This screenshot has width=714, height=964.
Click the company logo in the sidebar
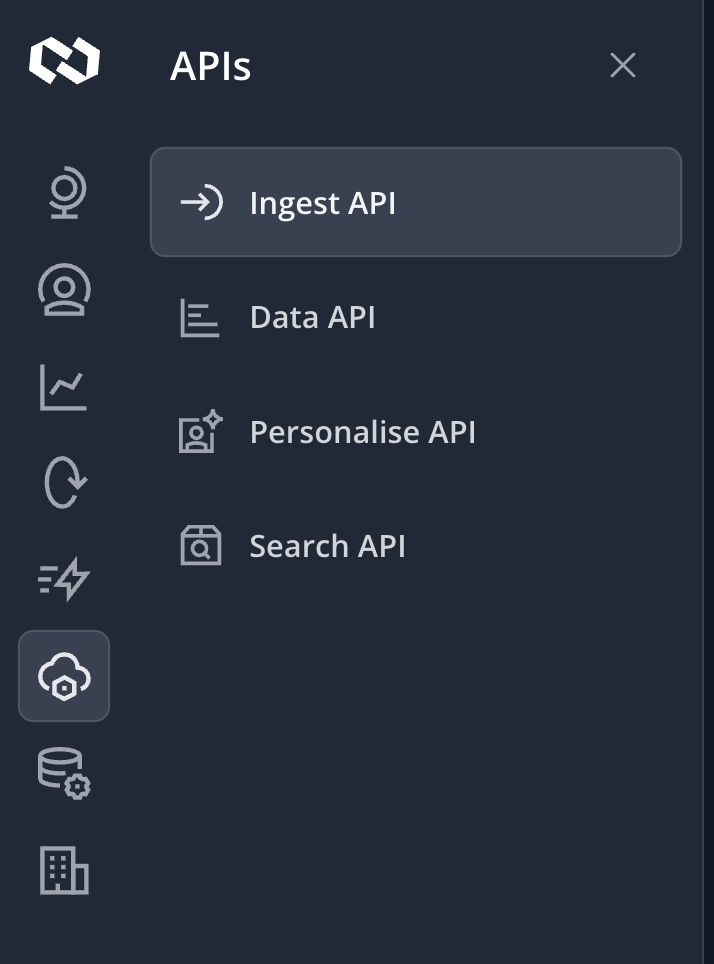point(64,61)
